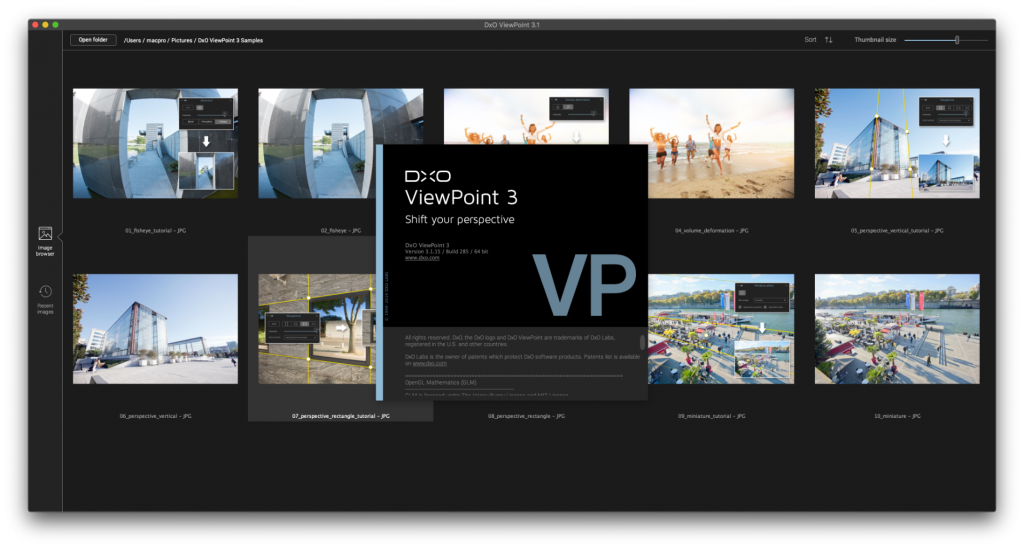Click the Sort label
This screenshot has height=549, width=1024.
pyautogui.click(x=810, y=40)
